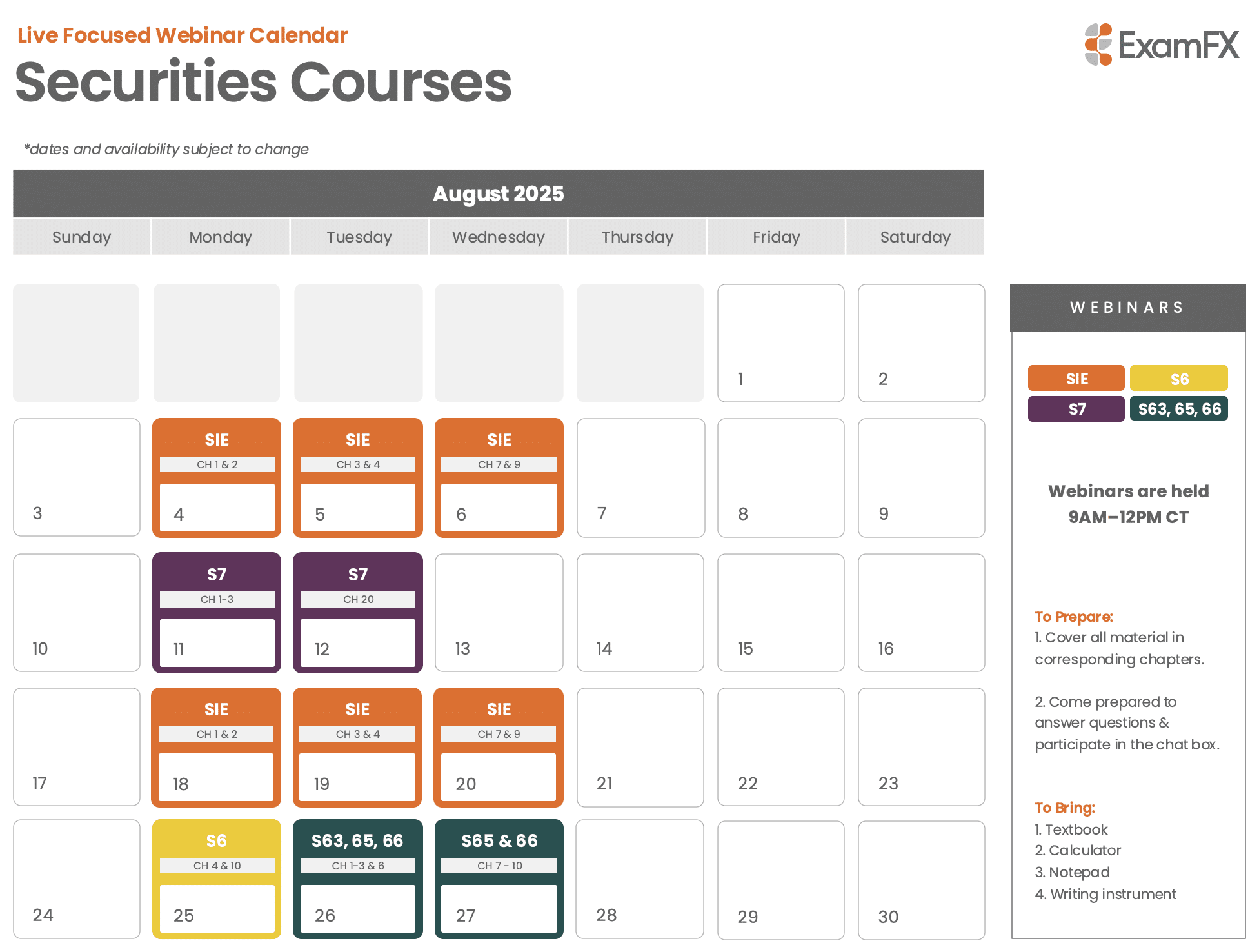Select the S7 CH 20 session on August 12
This screenshot has width=1259, height=952.
coord(358,613)
